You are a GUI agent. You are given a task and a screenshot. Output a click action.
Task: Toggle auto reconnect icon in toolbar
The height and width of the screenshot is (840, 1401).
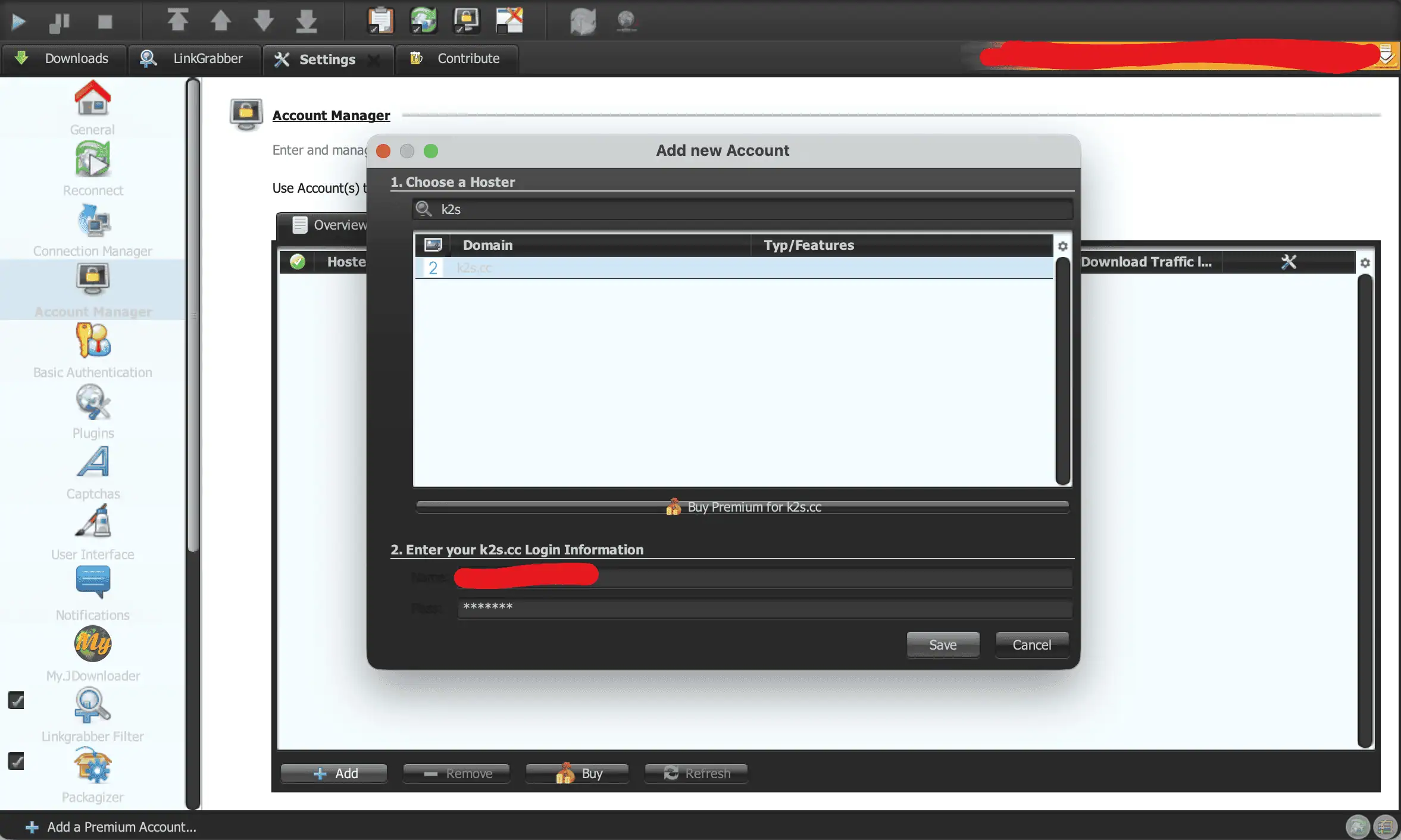423,21
